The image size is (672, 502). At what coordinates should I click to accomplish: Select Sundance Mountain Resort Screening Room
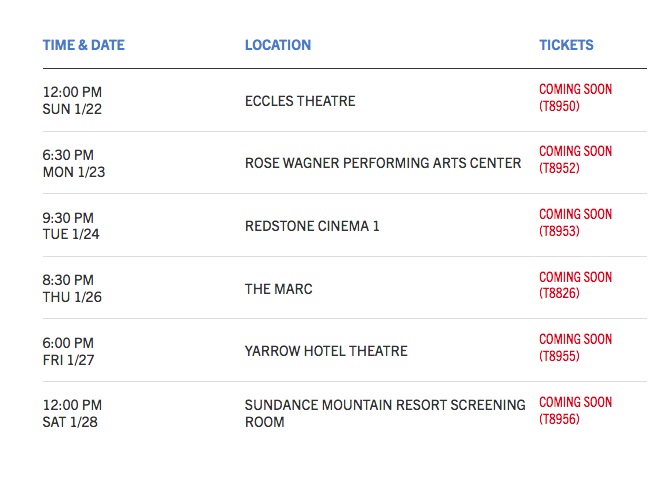385,413
